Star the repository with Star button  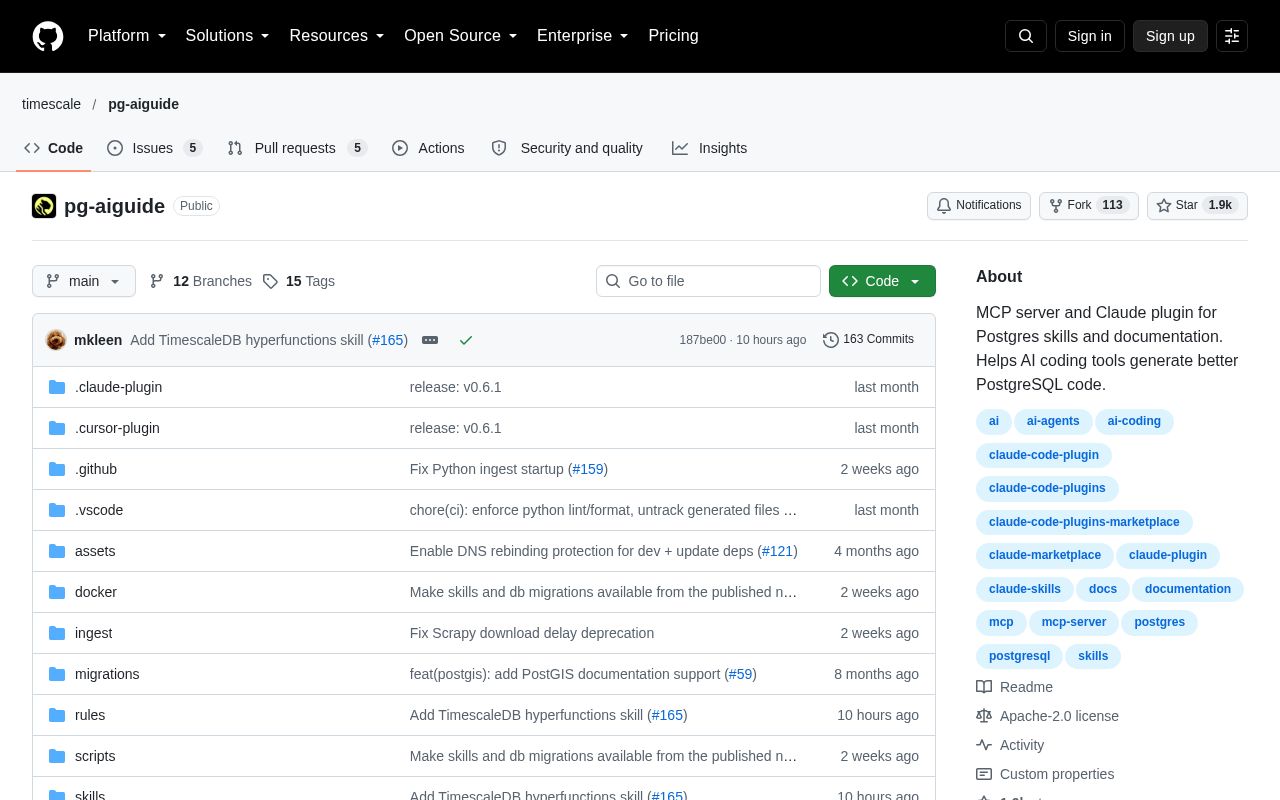coord(1197,206)
